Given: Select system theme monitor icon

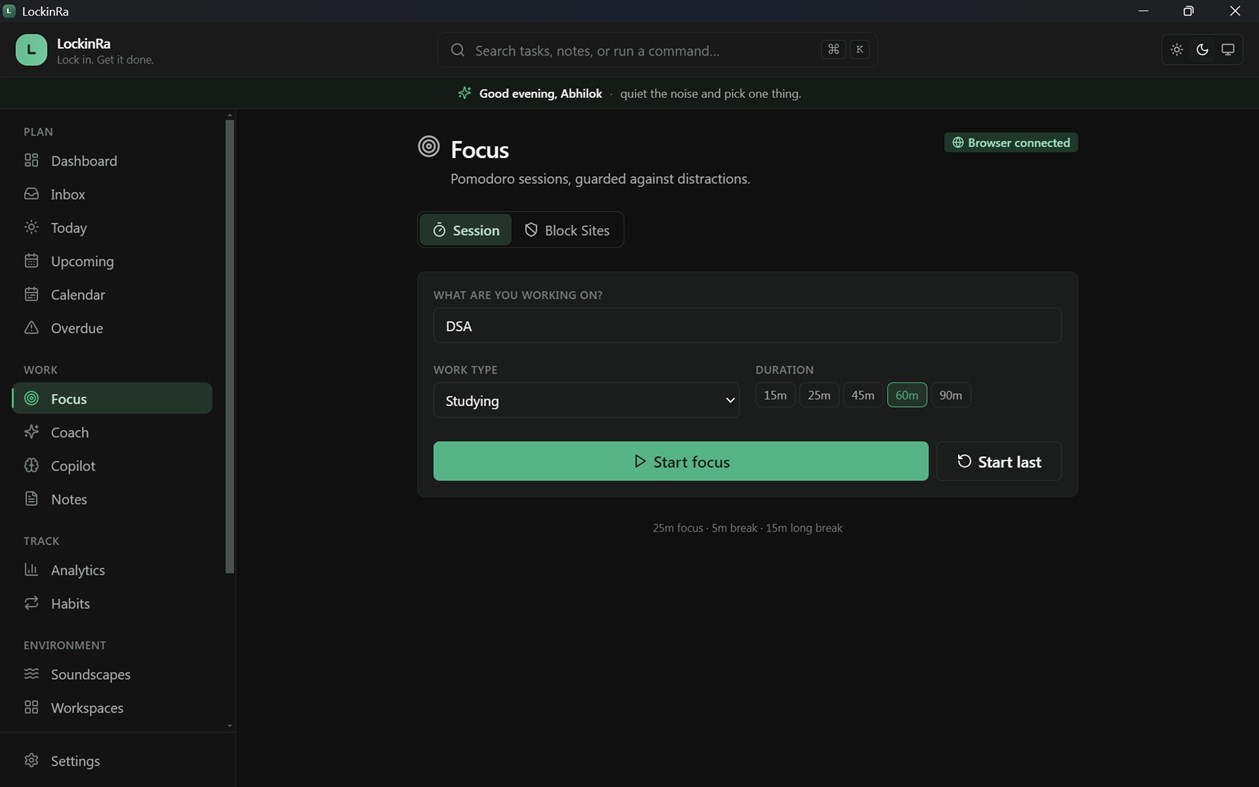Looking at the screenshot, I should click(1228, 50).
